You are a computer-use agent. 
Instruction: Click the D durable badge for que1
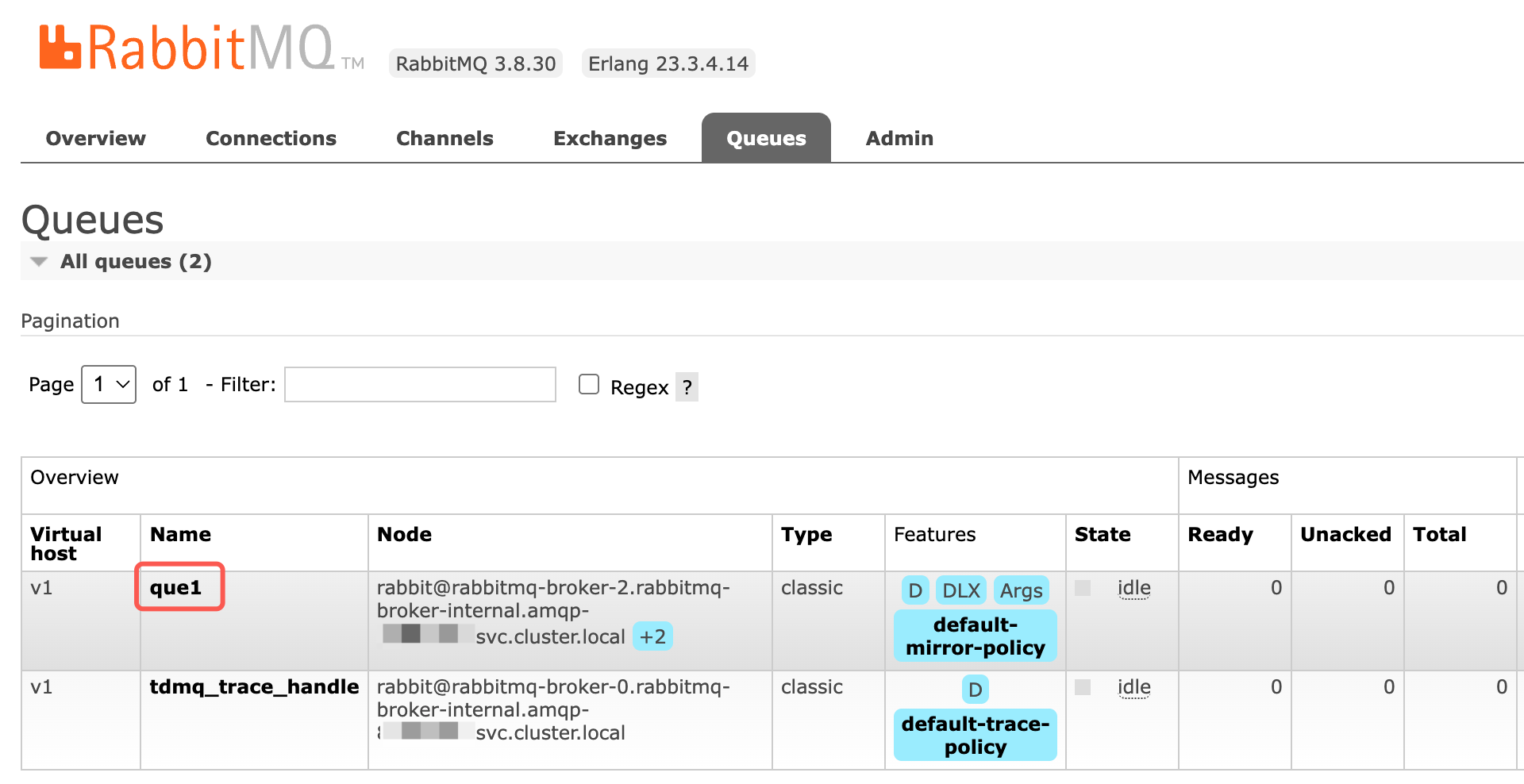coord(914,590)
